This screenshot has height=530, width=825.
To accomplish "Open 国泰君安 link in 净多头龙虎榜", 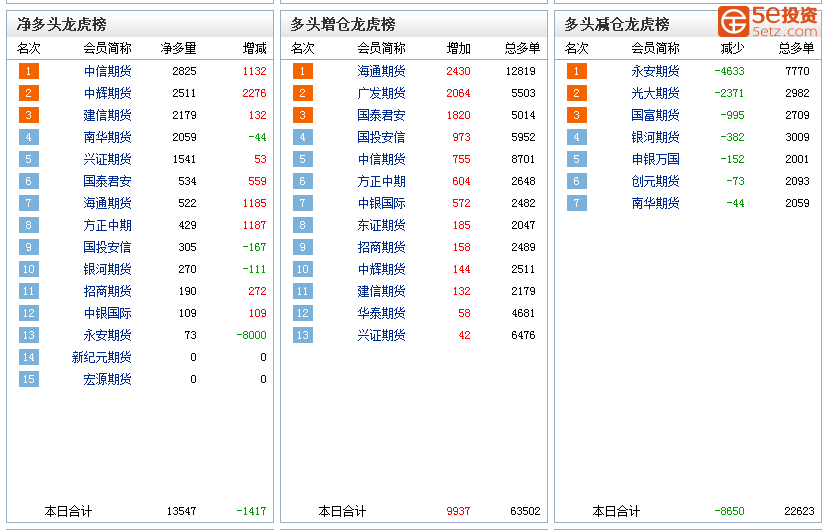I will 107,181.
